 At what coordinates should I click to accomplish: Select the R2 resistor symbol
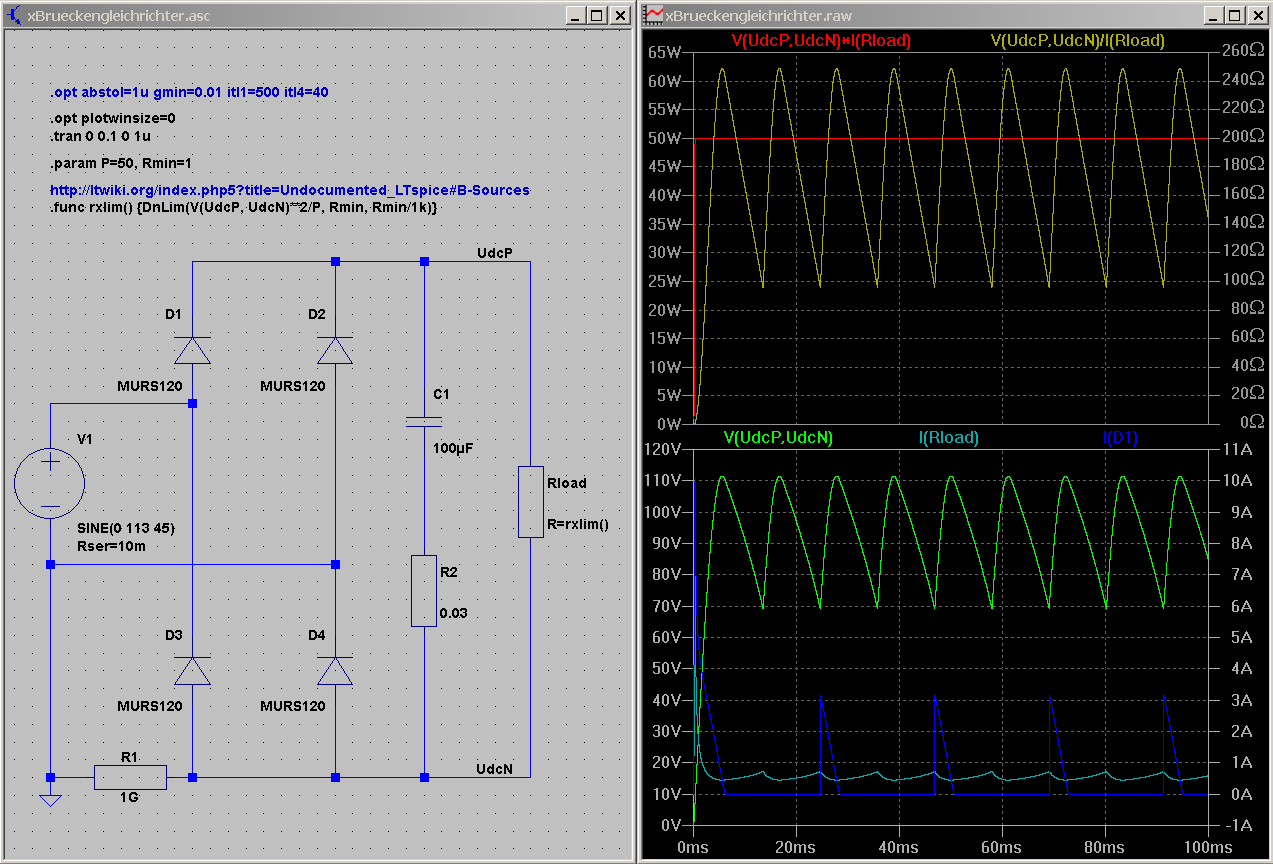click(424, 590)
